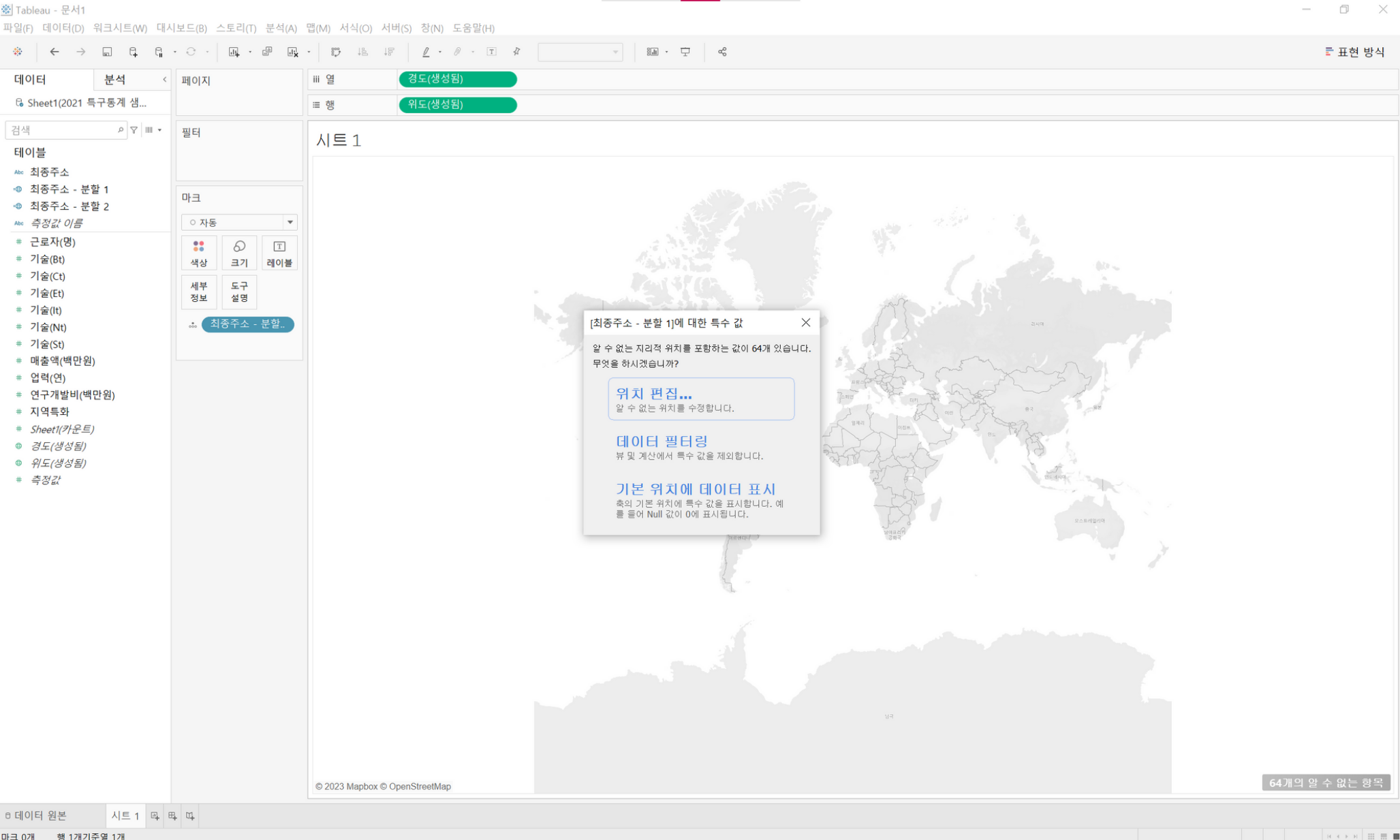
Task: Expand clear sheet dropdown arrow
Action: tap(309, 52)
